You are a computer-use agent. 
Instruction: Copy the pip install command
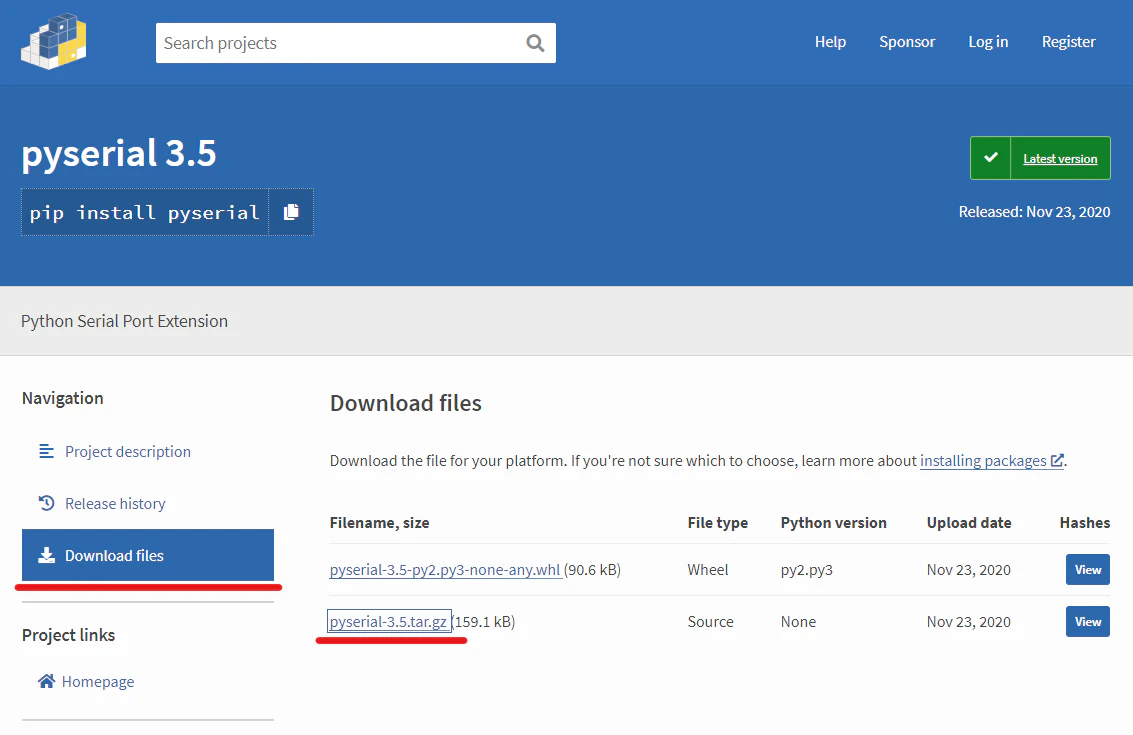pyautogui.click(x=291, y=212)
